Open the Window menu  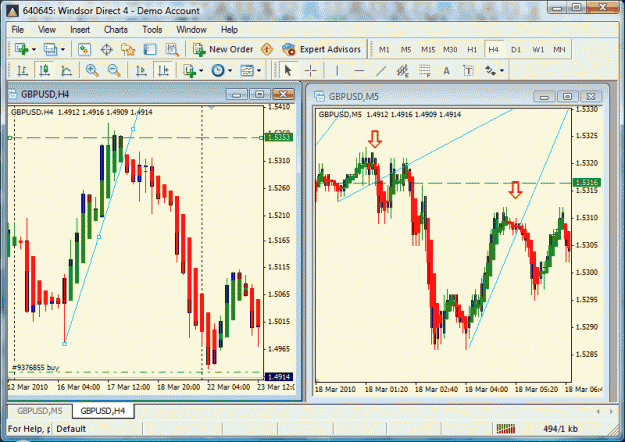pos(191,29)
